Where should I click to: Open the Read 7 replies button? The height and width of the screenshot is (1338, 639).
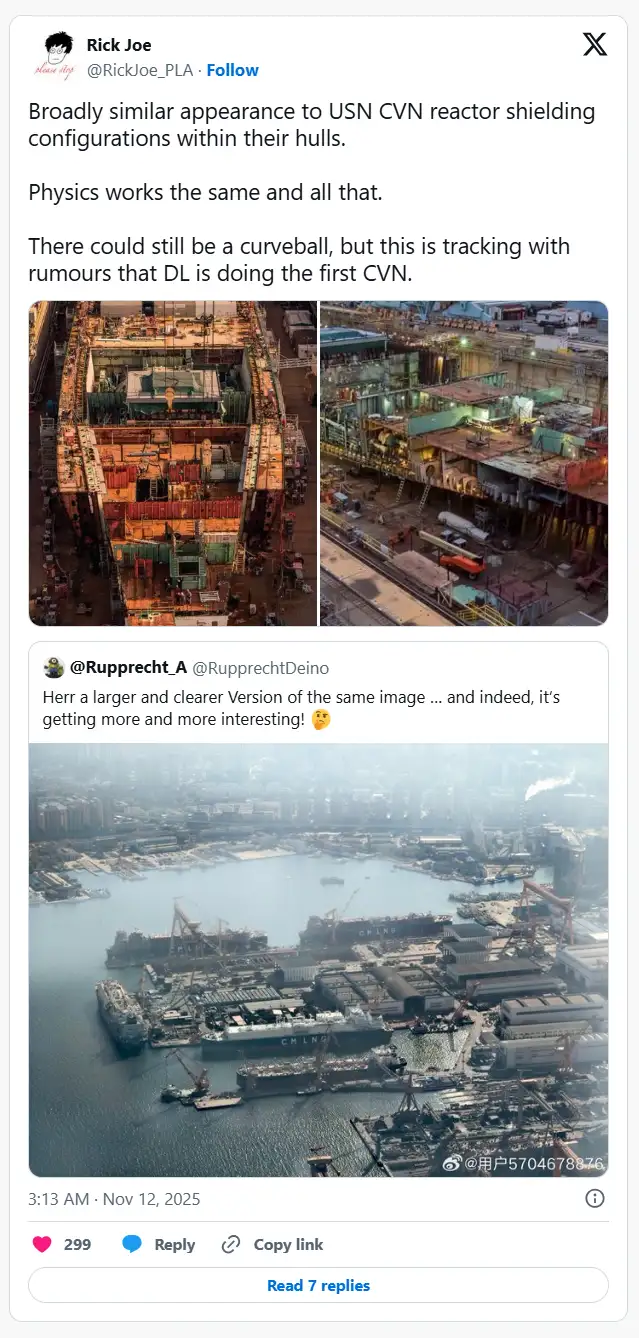tap(319, 1285)
